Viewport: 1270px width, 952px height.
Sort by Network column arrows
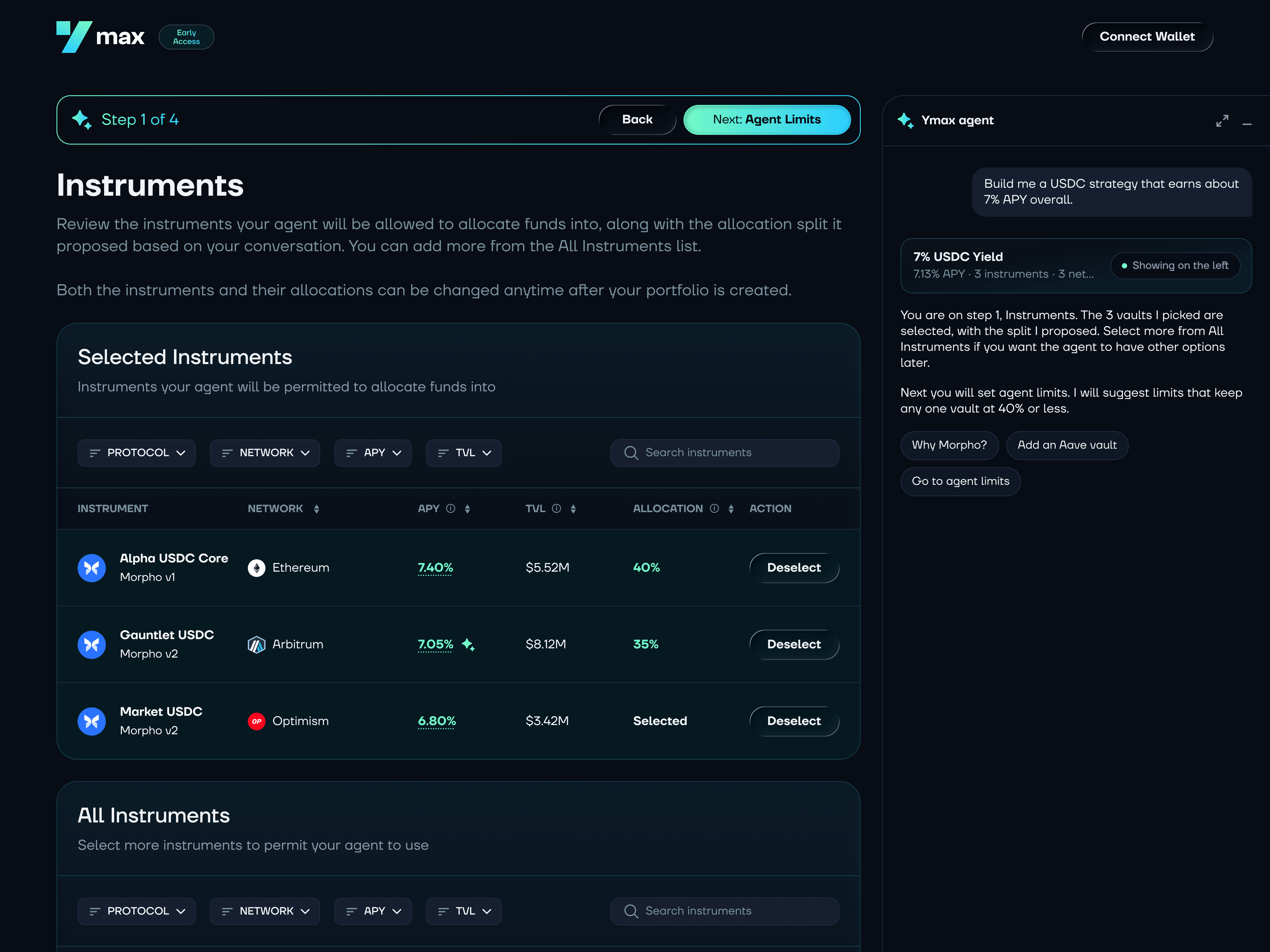click(x=317, y=509)
